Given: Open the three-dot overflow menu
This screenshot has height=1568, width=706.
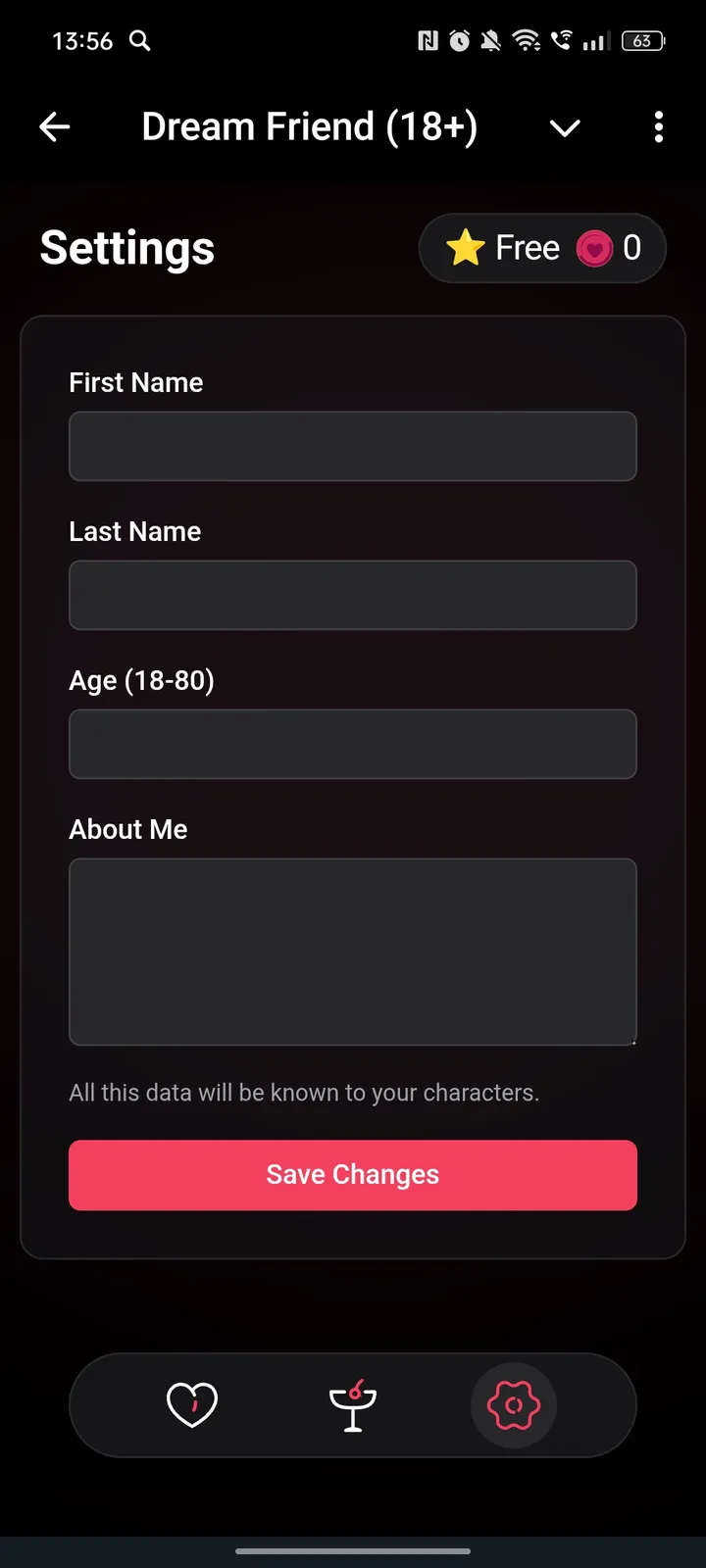Looking at the screenshot, I should click(x=658, y=127).
